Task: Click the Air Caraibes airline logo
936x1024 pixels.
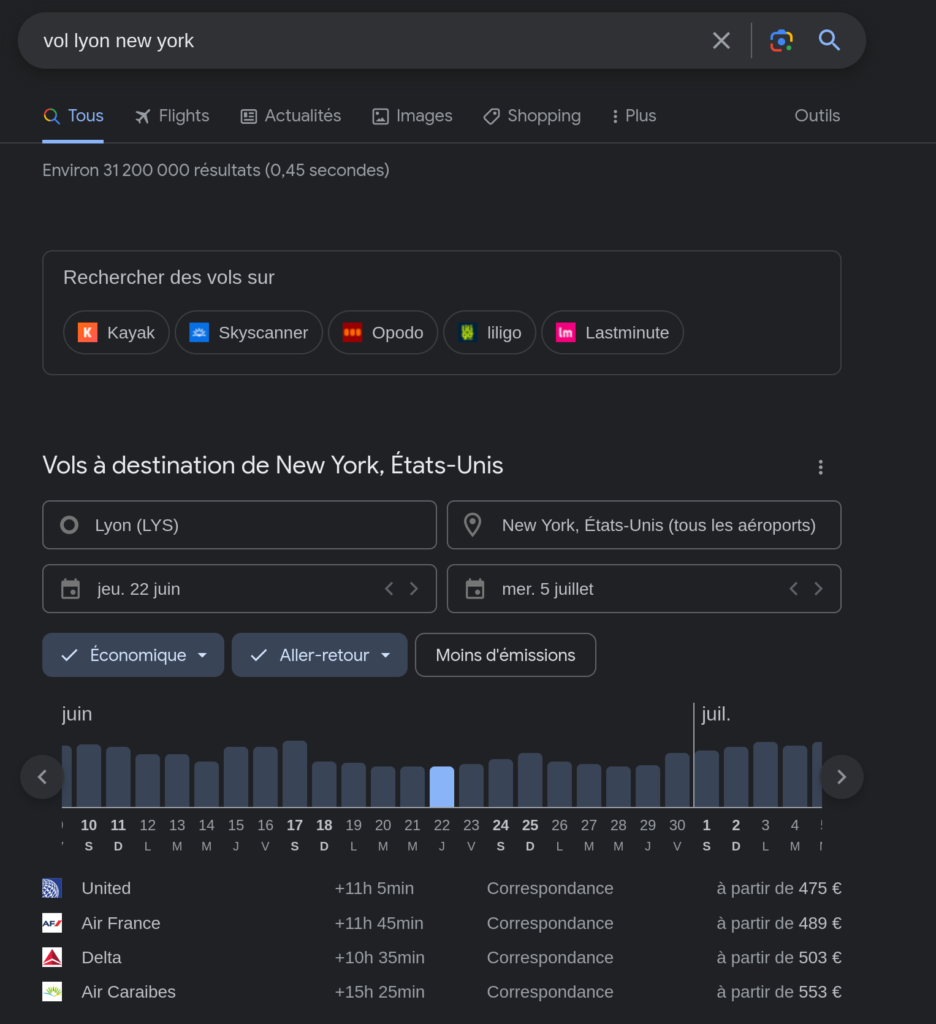Action: 52,992
